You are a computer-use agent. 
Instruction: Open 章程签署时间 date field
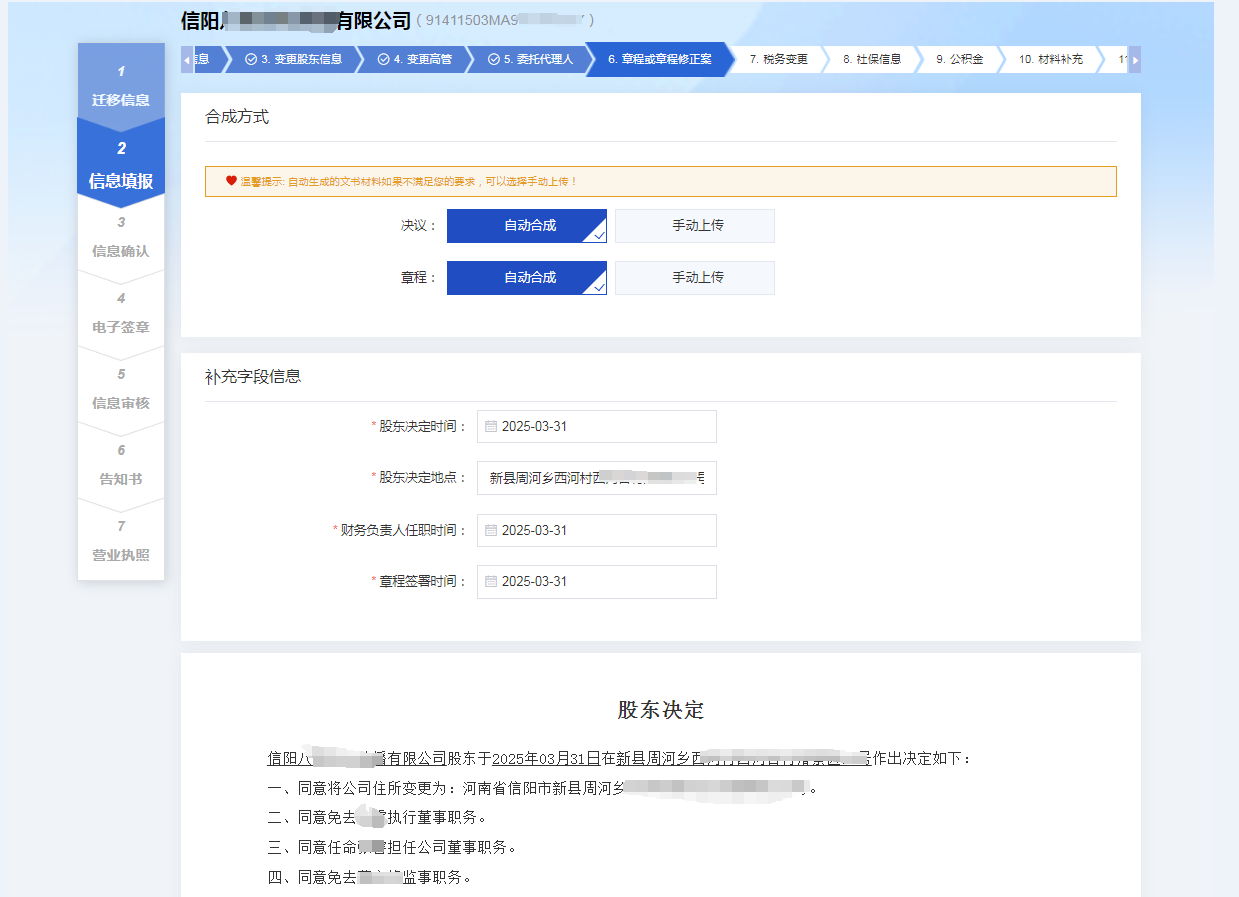597,582
